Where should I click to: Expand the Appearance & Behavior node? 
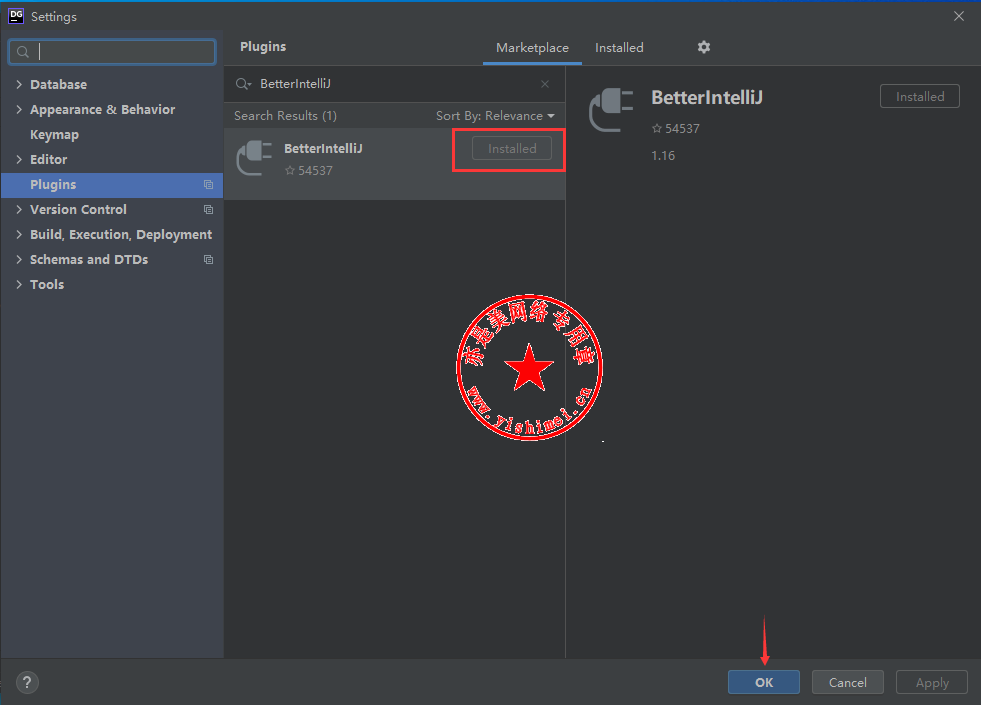point(19,109)
